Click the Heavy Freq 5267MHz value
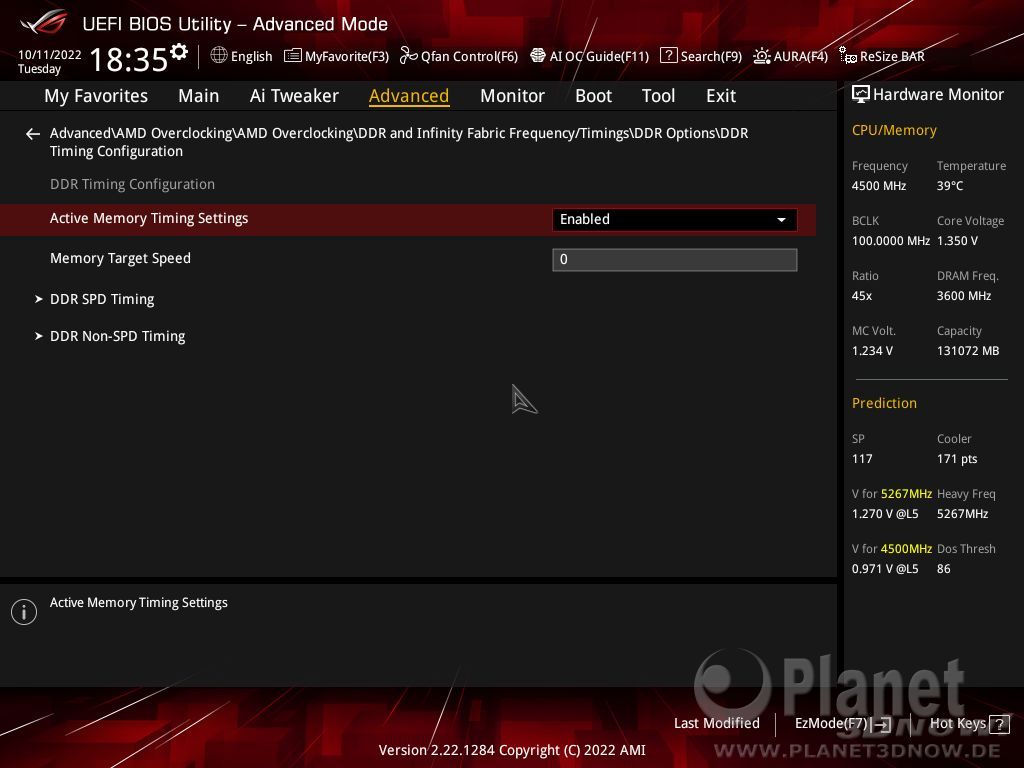 pyautogui.click(x=963, y=514)
